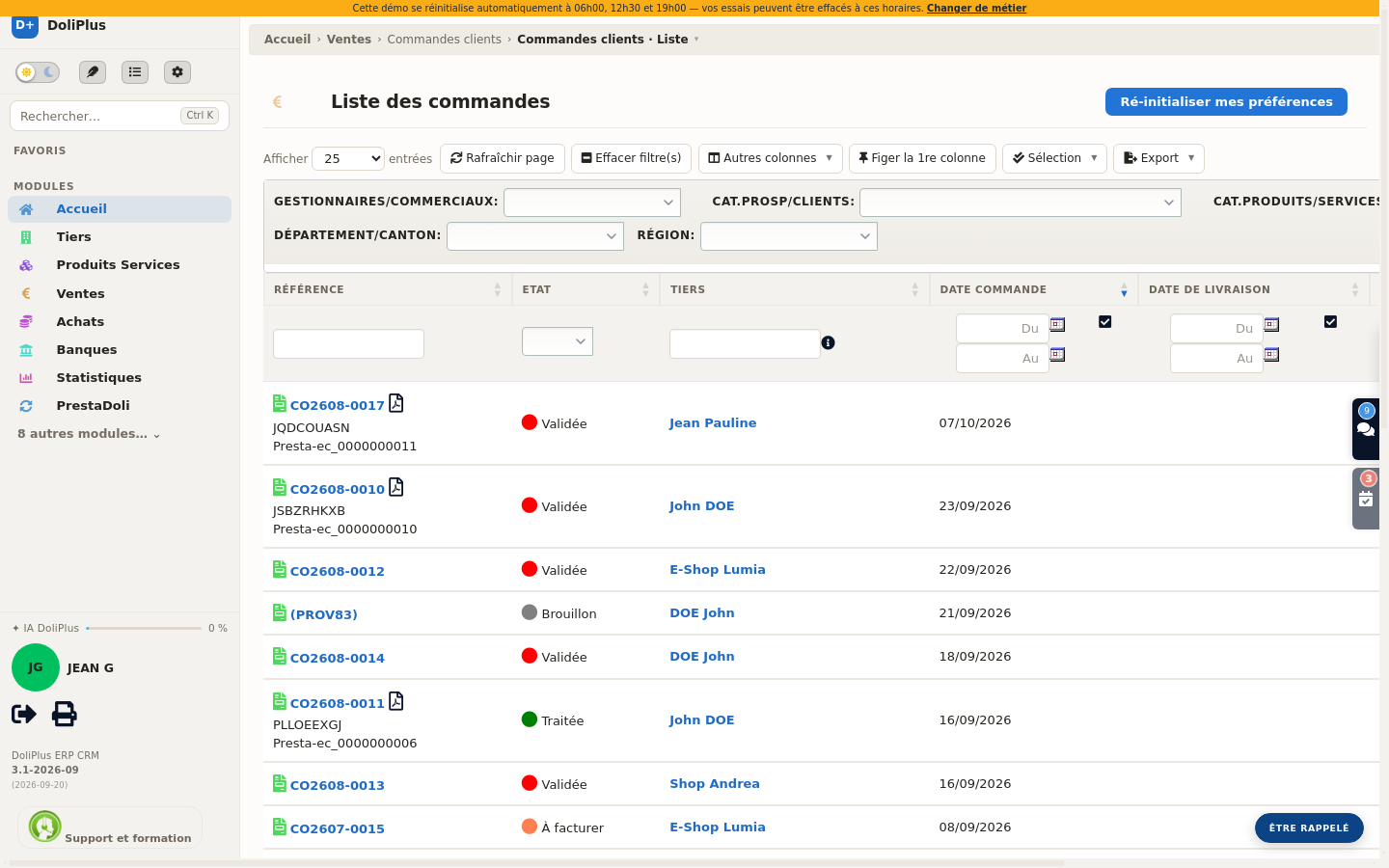The height and width of the screenshot is (868, 1389).
Task: Open calendar picker for Date commande Au
Action: click(x=1058, y=355)
